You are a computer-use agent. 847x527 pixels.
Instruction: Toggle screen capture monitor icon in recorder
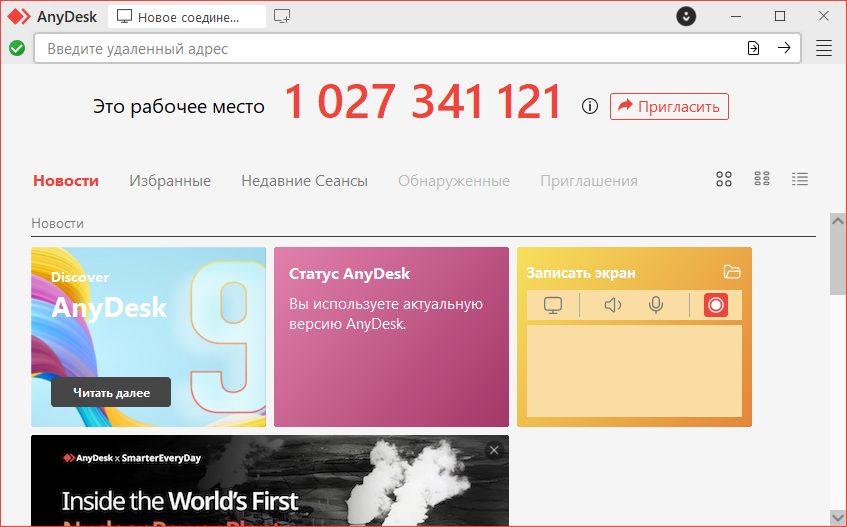click(x=553, y=305)
